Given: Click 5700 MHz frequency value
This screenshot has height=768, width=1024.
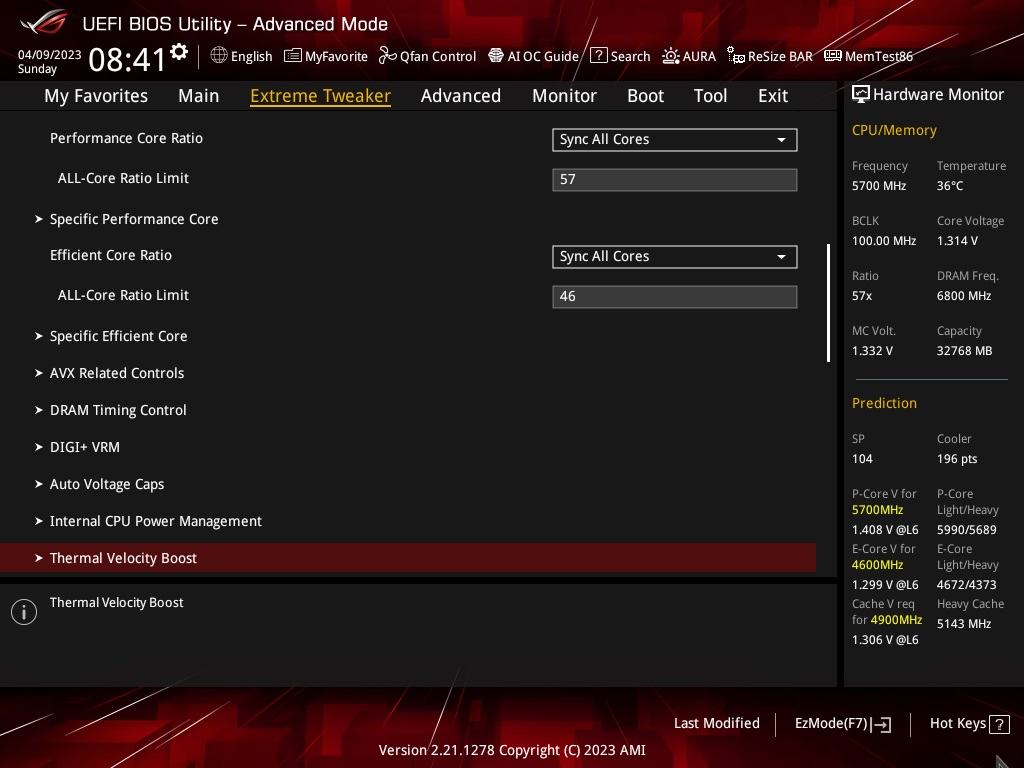Looking at the screenshot, I should [879, 186].
